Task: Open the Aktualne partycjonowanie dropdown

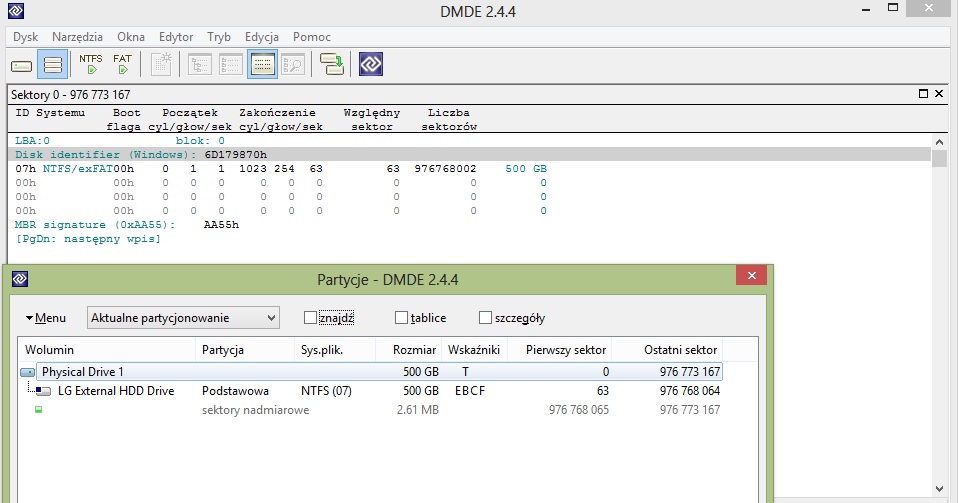Action: [183, 318]
